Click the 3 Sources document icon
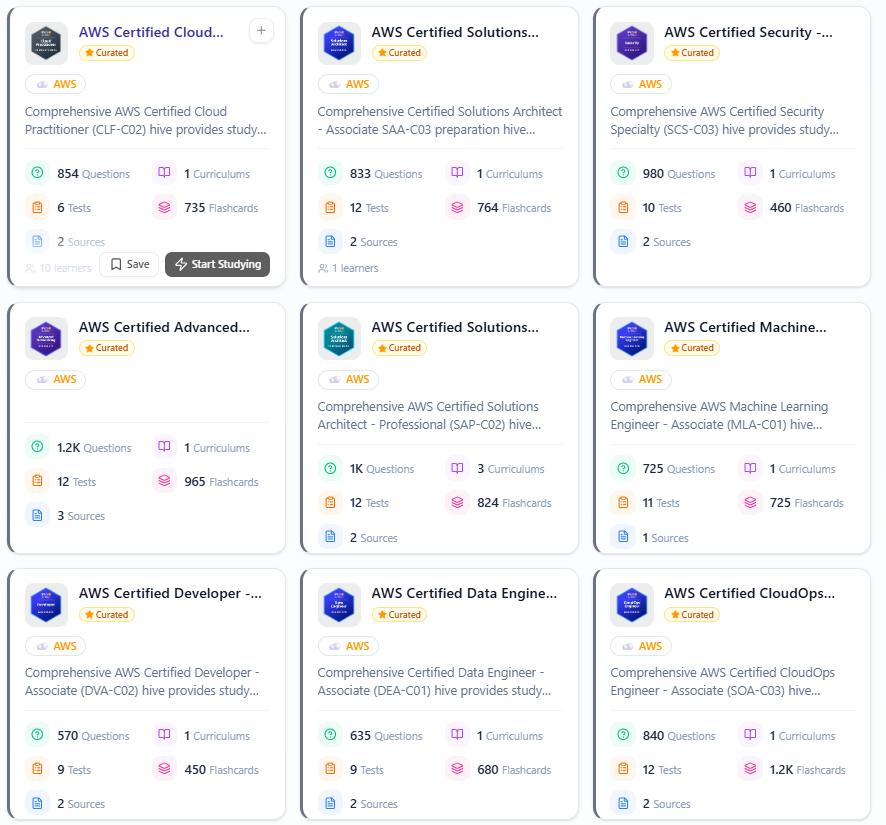The image size is (886, 825). pyautogui.click(x=38, y=516)
